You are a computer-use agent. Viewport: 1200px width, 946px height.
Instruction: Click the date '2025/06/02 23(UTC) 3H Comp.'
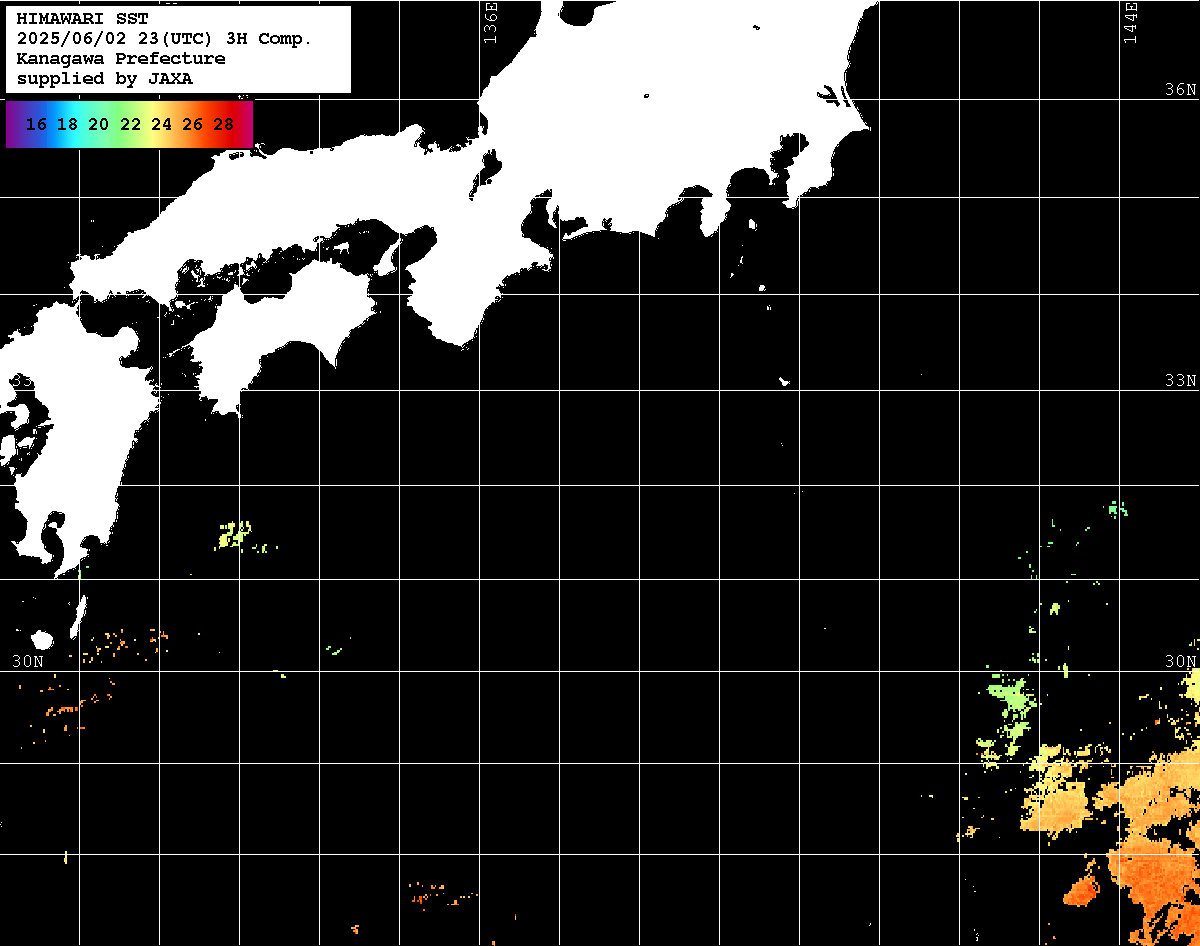165,39
